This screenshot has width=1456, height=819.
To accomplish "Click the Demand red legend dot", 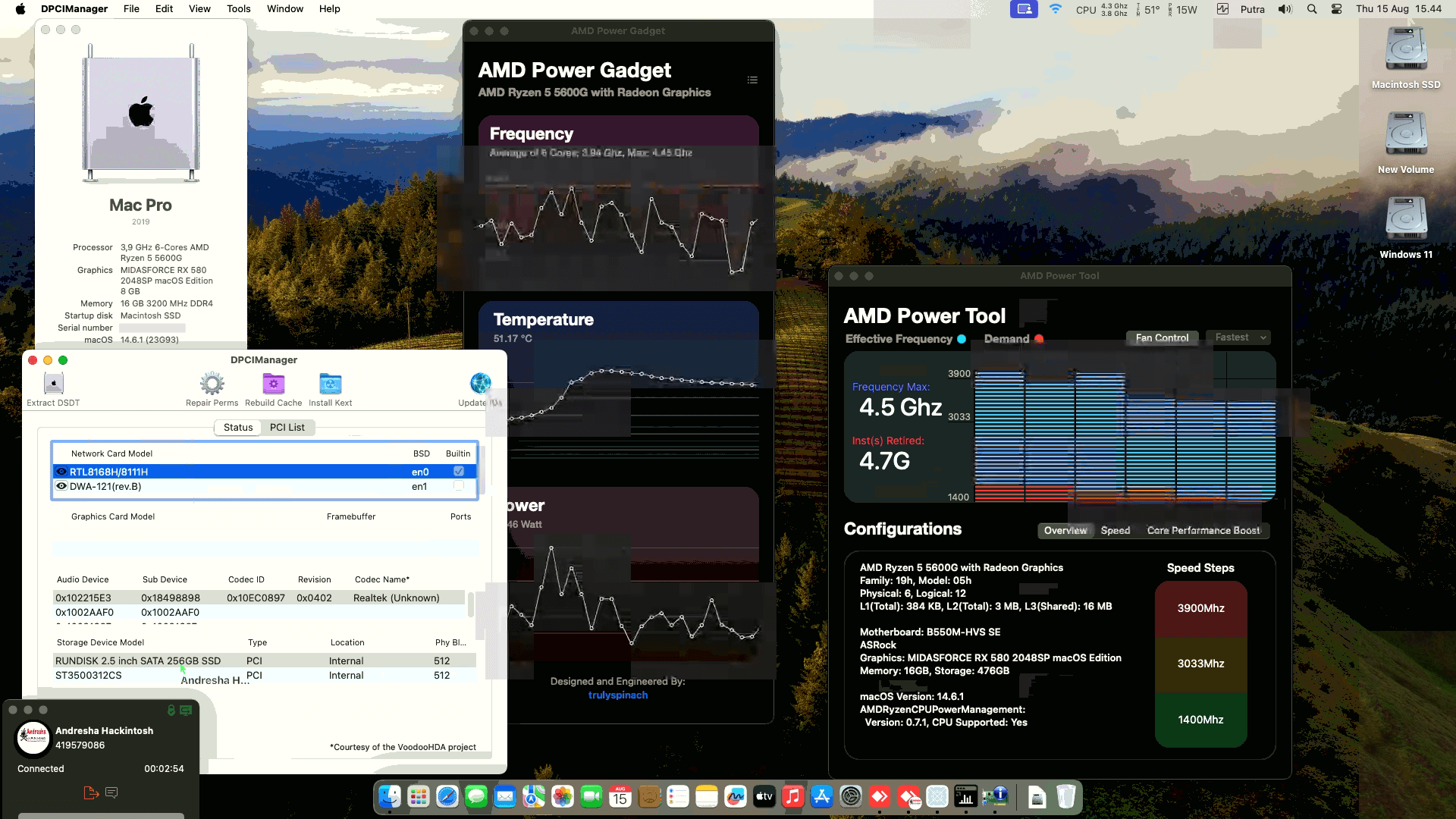I will (x=1039, y=339).
